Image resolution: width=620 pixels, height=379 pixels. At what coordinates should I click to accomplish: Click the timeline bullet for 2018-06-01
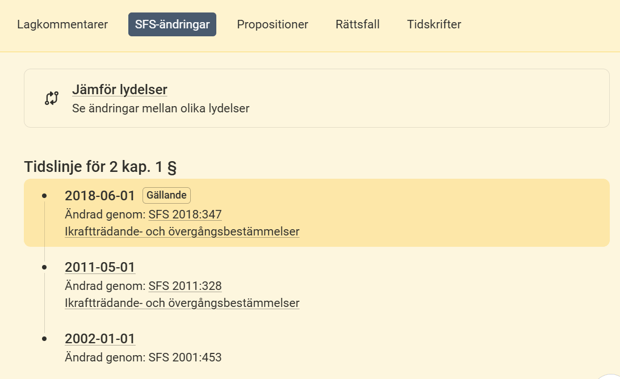[x=44, y=196]
